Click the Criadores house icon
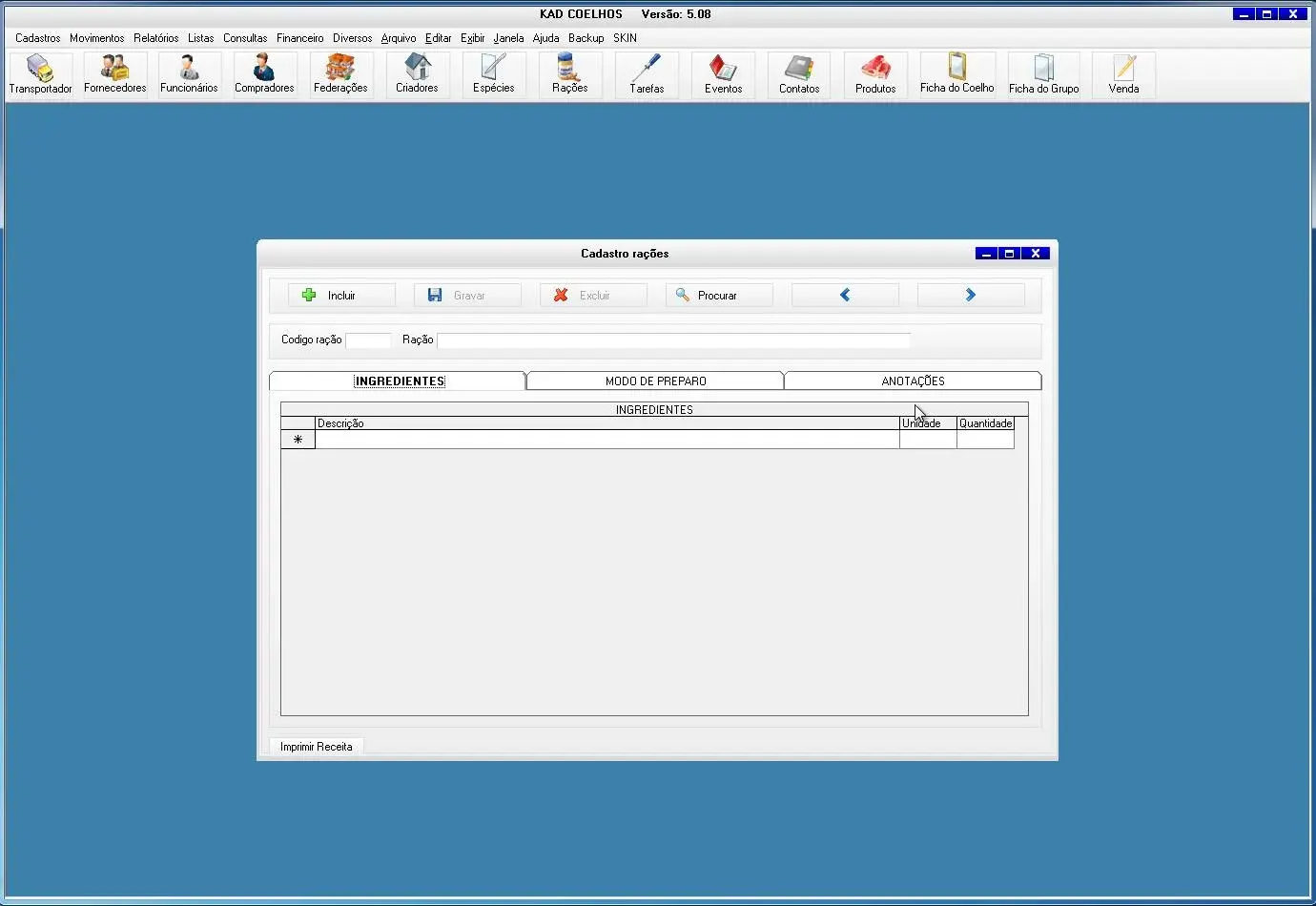Screen dimensions: 1316x906 pyautogui.click(x=417, y=74)
